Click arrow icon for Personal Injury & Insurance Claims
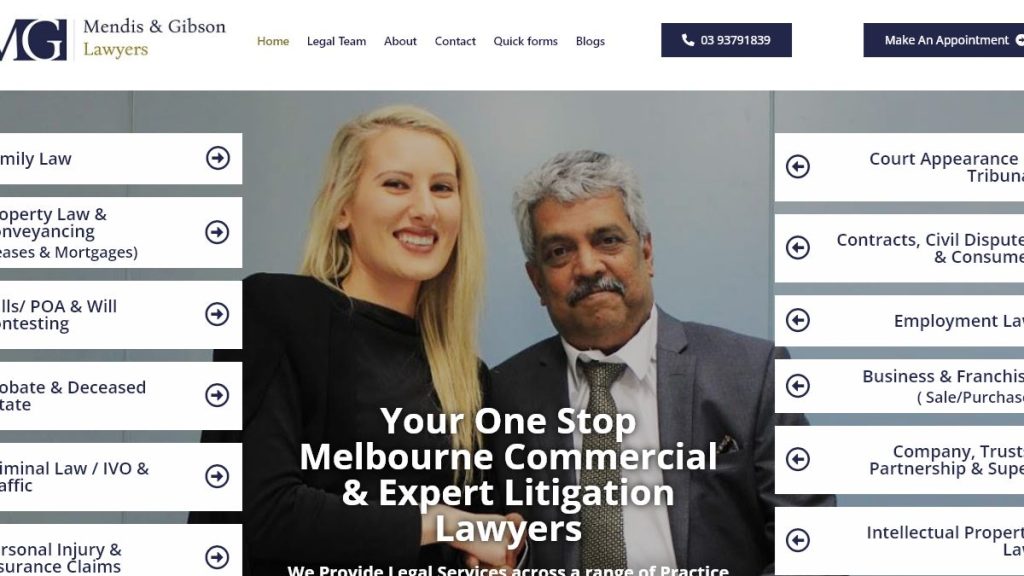This screenshot has height=576, width=1024. click(217, 557)
